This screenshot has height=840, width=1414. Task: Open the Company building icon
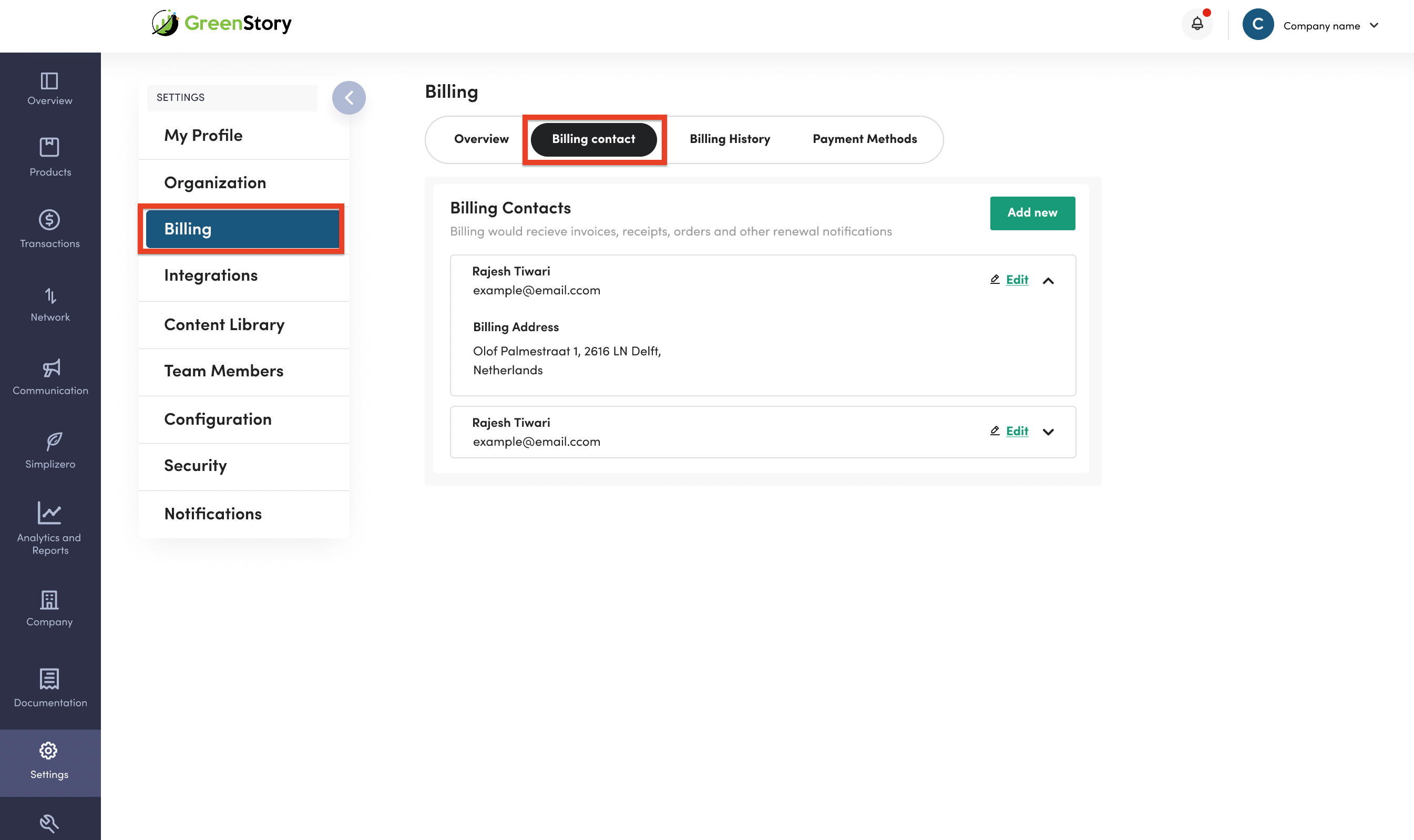point(49,600)
